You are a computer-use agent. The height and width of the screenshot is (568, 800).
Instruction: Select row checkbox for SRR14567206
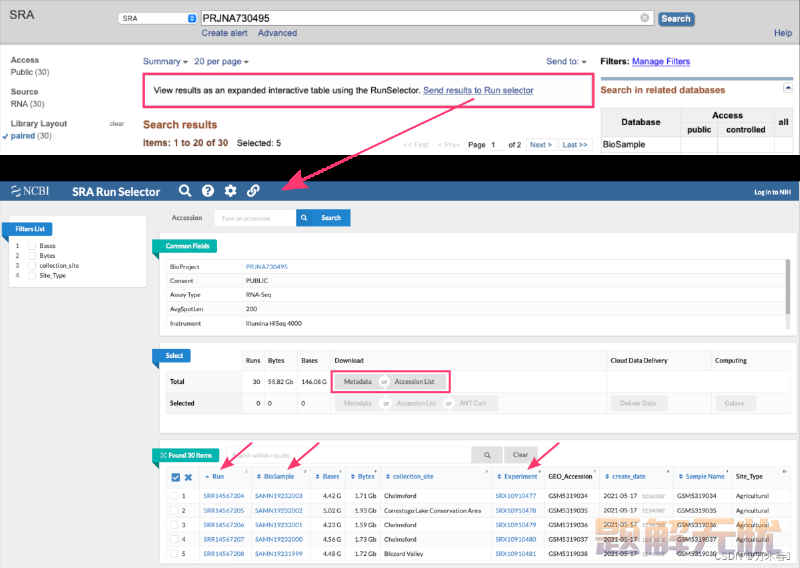pyautogui.click(x=174, y=525)
